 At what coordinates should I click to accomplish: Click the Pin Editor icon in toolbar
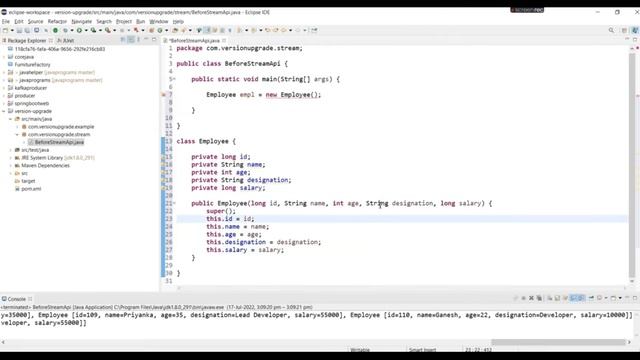coord(314,30)
